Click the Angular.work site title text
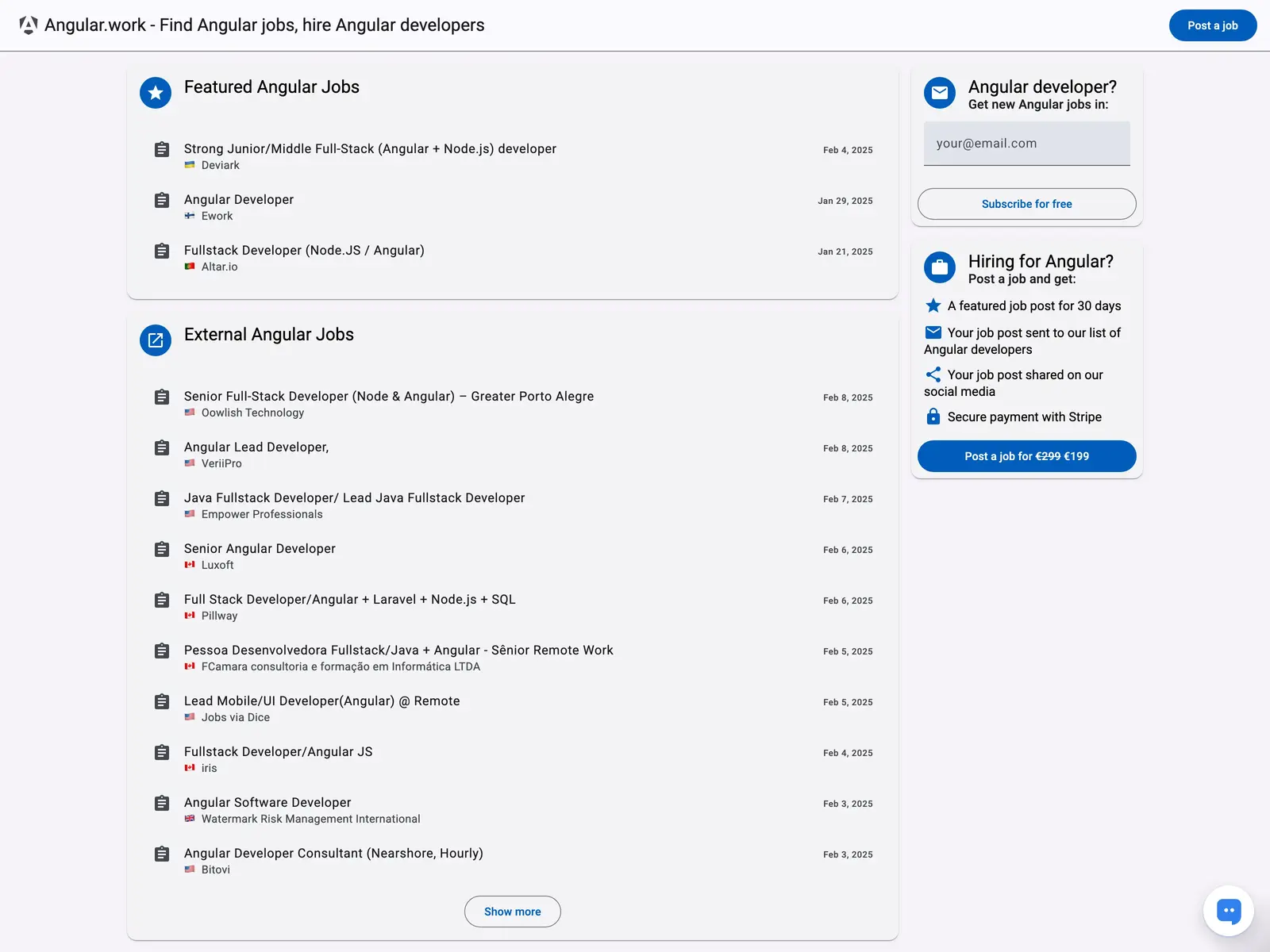This screenshot has width=1270, height=952. 264,25
